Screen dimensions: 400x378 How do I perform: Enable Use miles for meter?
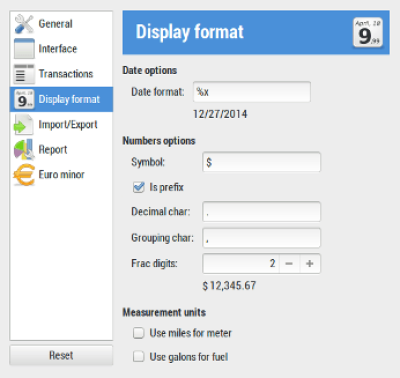139,333
